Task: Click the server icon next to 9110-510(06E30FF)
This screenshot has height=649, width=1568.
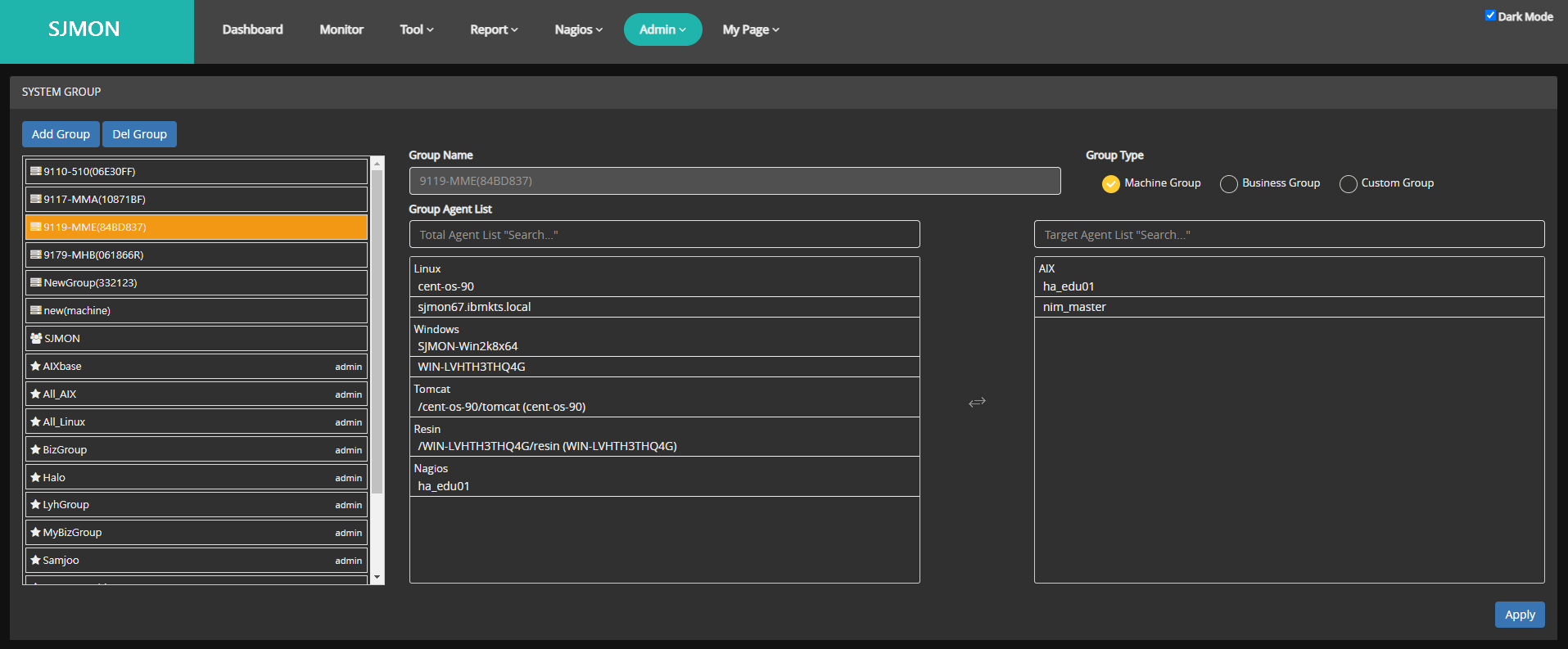Action: (x=35, y=172)
